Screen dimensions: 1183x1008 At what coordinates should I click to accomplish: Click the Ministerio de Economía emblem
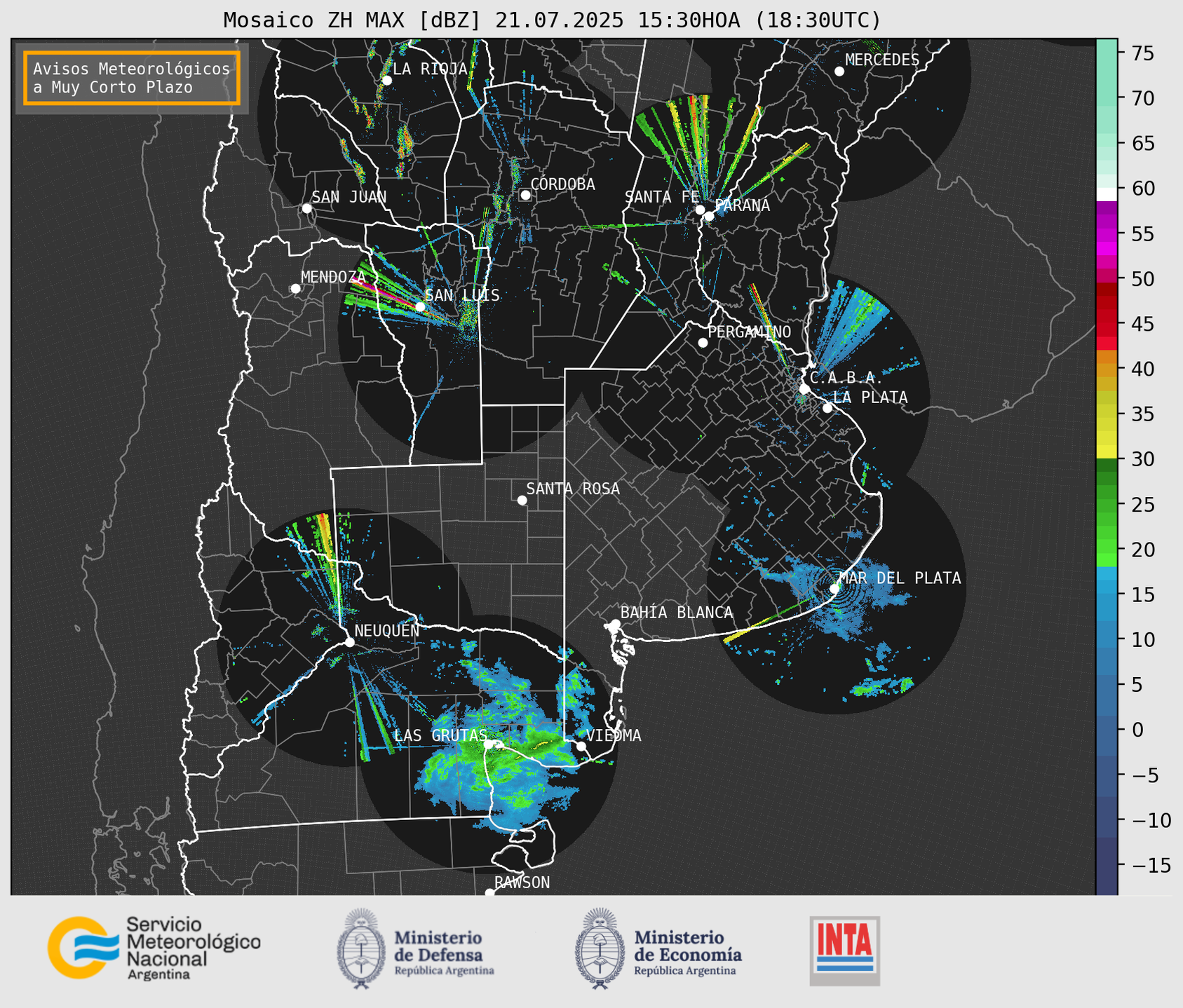[600, 948]
